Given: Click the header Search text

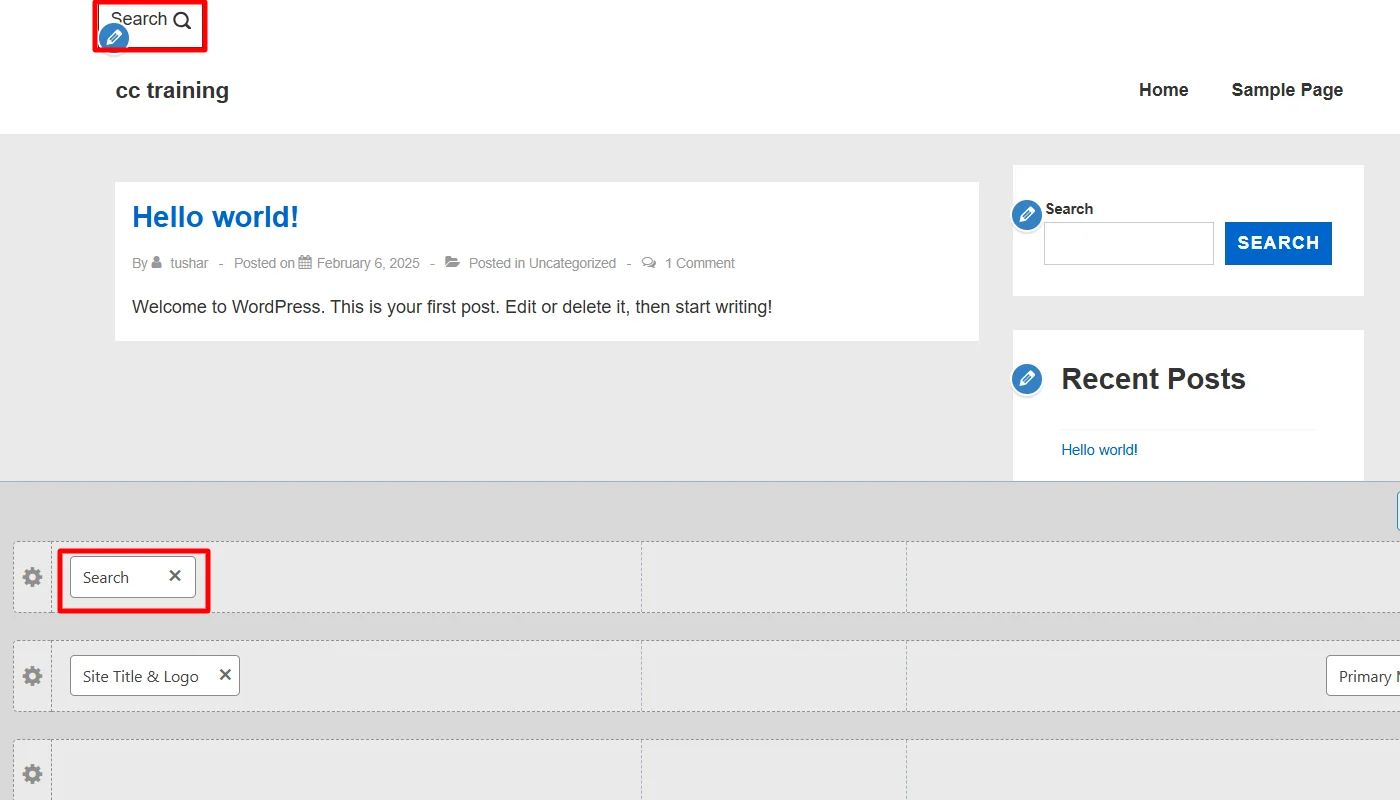Looking at the screenshot, I should click(x=139, y=19).
